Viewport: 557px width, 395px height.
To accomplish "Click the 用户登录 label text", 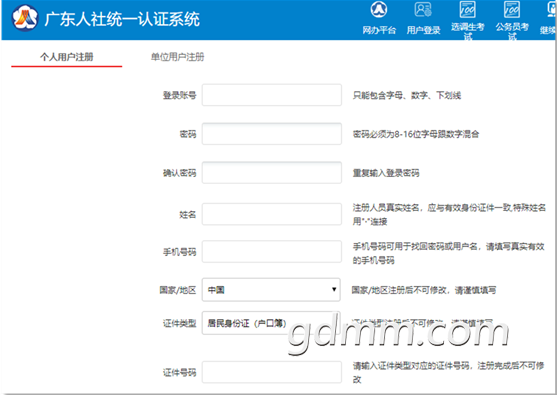I will [x=423, y=30].
